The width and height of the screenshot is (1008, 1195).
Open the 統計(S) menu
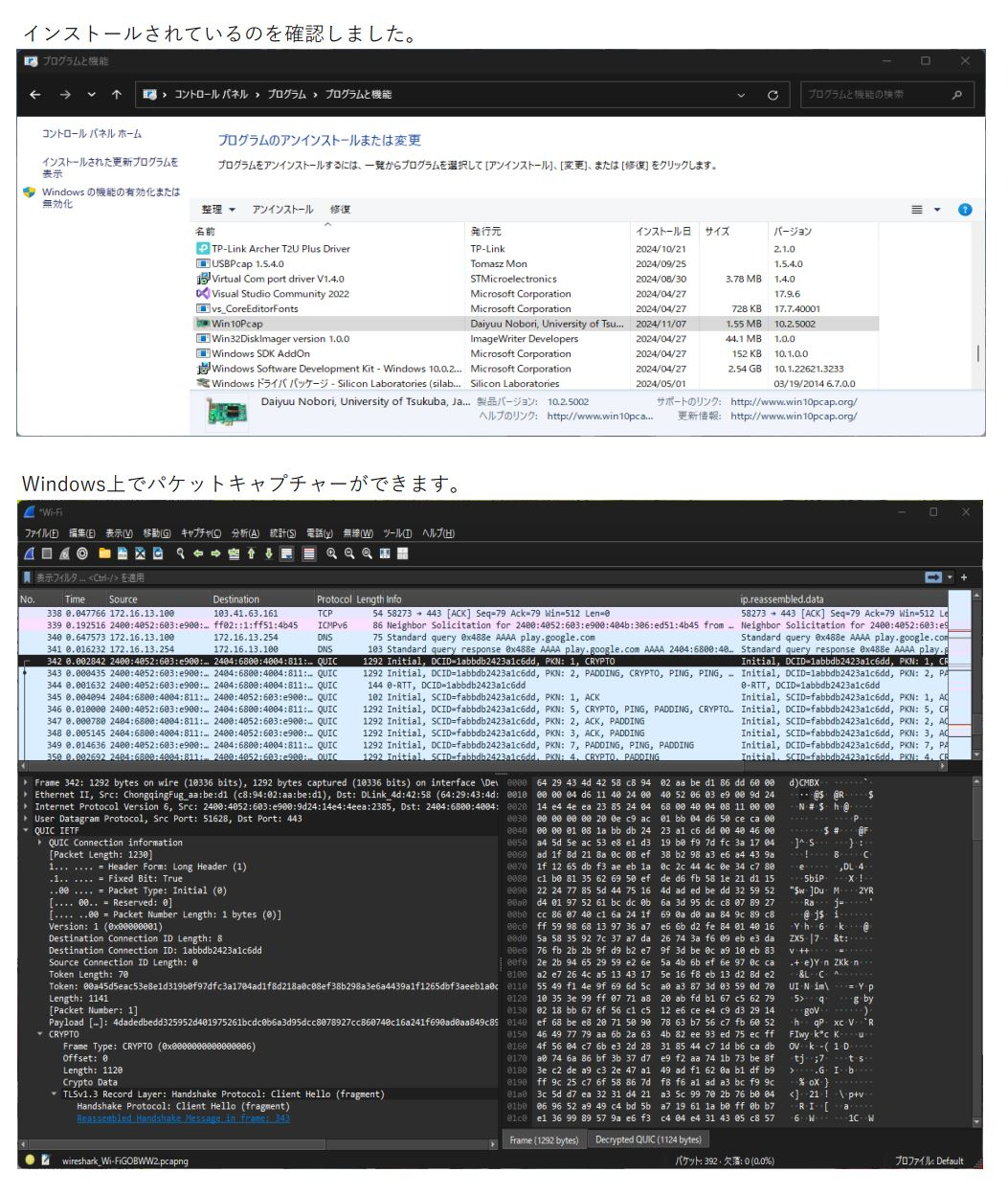click(282, 533)
